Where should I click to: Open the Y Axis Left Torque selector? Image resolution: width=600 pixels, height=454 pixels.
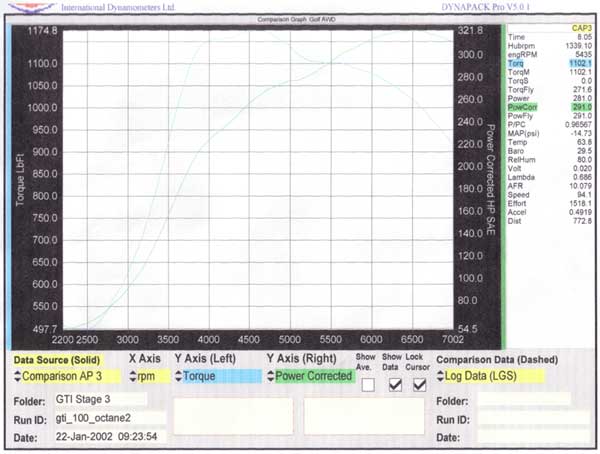218,376
